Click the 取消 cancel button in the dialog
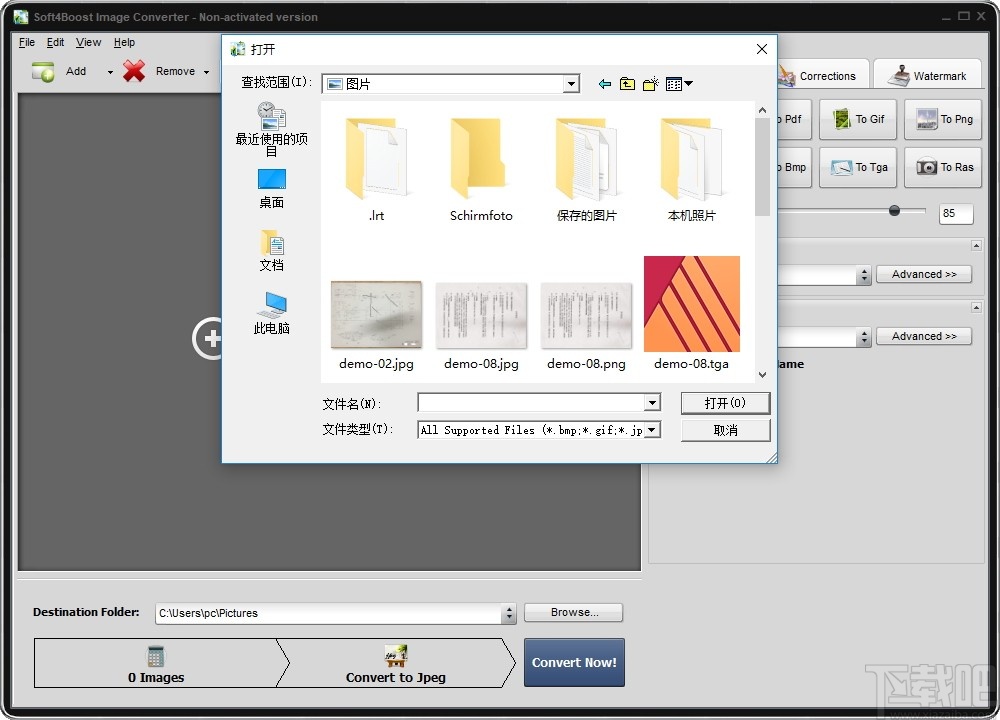The height and width of the screenshot is (720, 1000). pyautogui.click(x=725, y=430)
